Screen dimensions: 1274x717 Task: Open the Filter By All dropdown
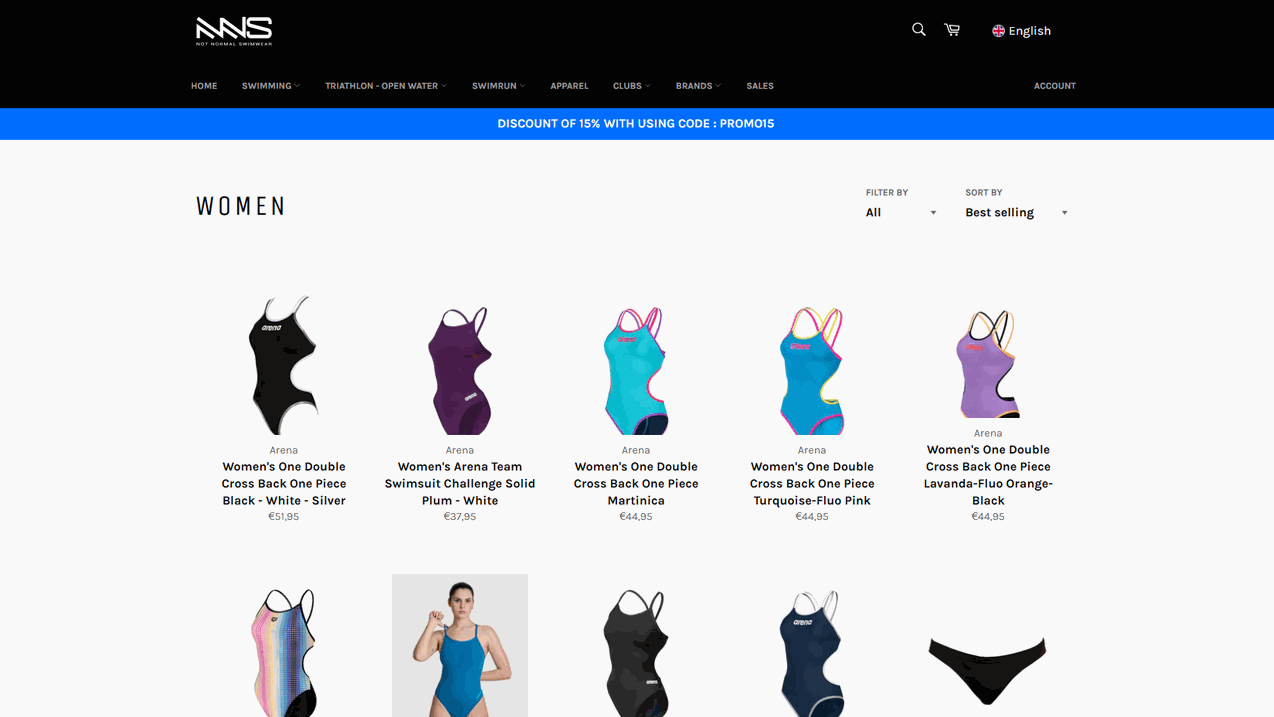[x=901, y=213]
